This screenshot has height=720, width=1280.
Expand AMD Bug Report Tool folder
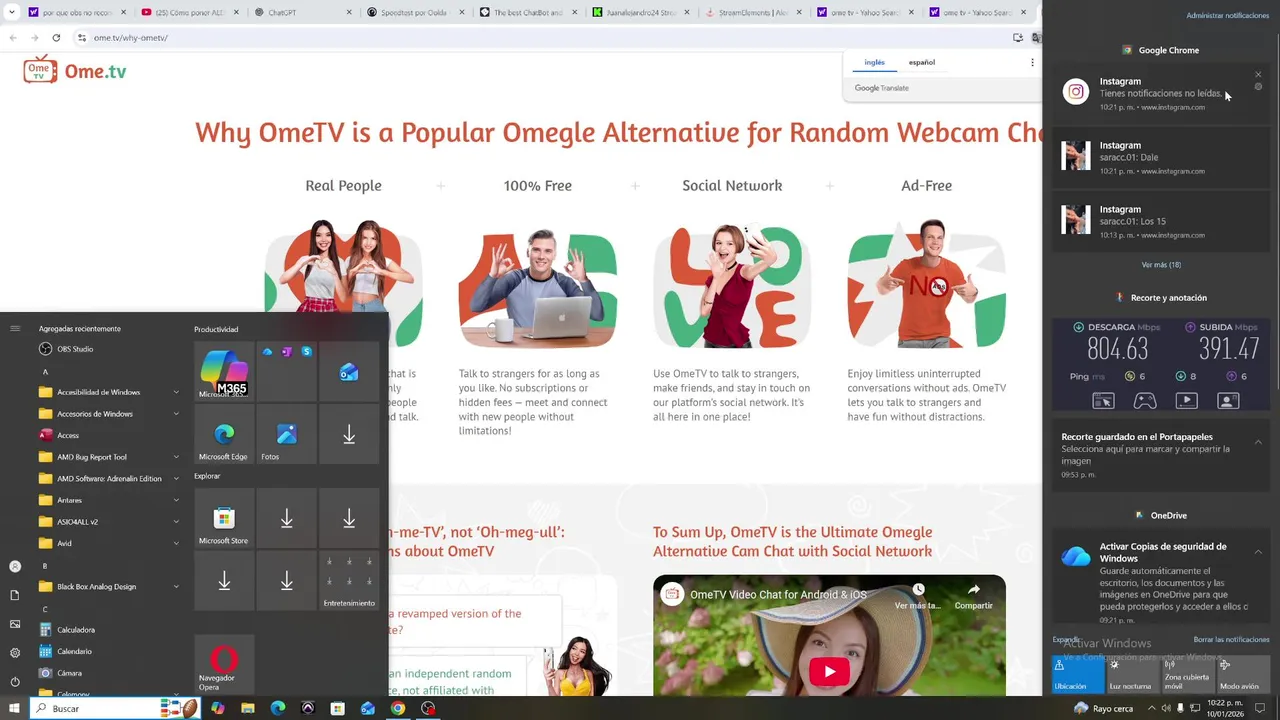tap(110, 457)
